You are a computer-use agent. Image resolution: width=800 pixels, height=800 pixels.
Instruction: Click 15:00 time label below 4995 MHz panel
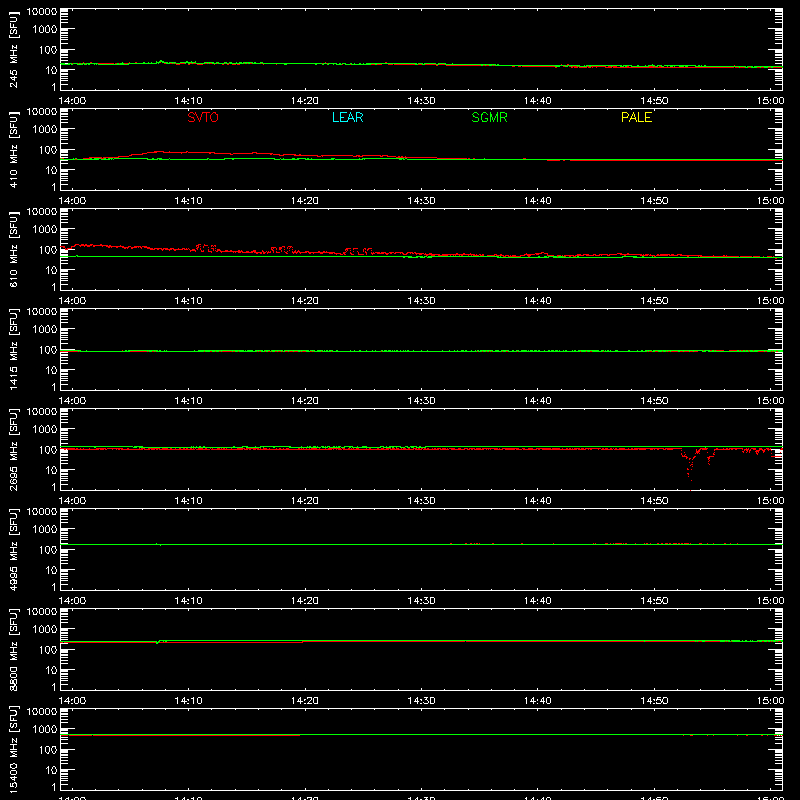770,601
